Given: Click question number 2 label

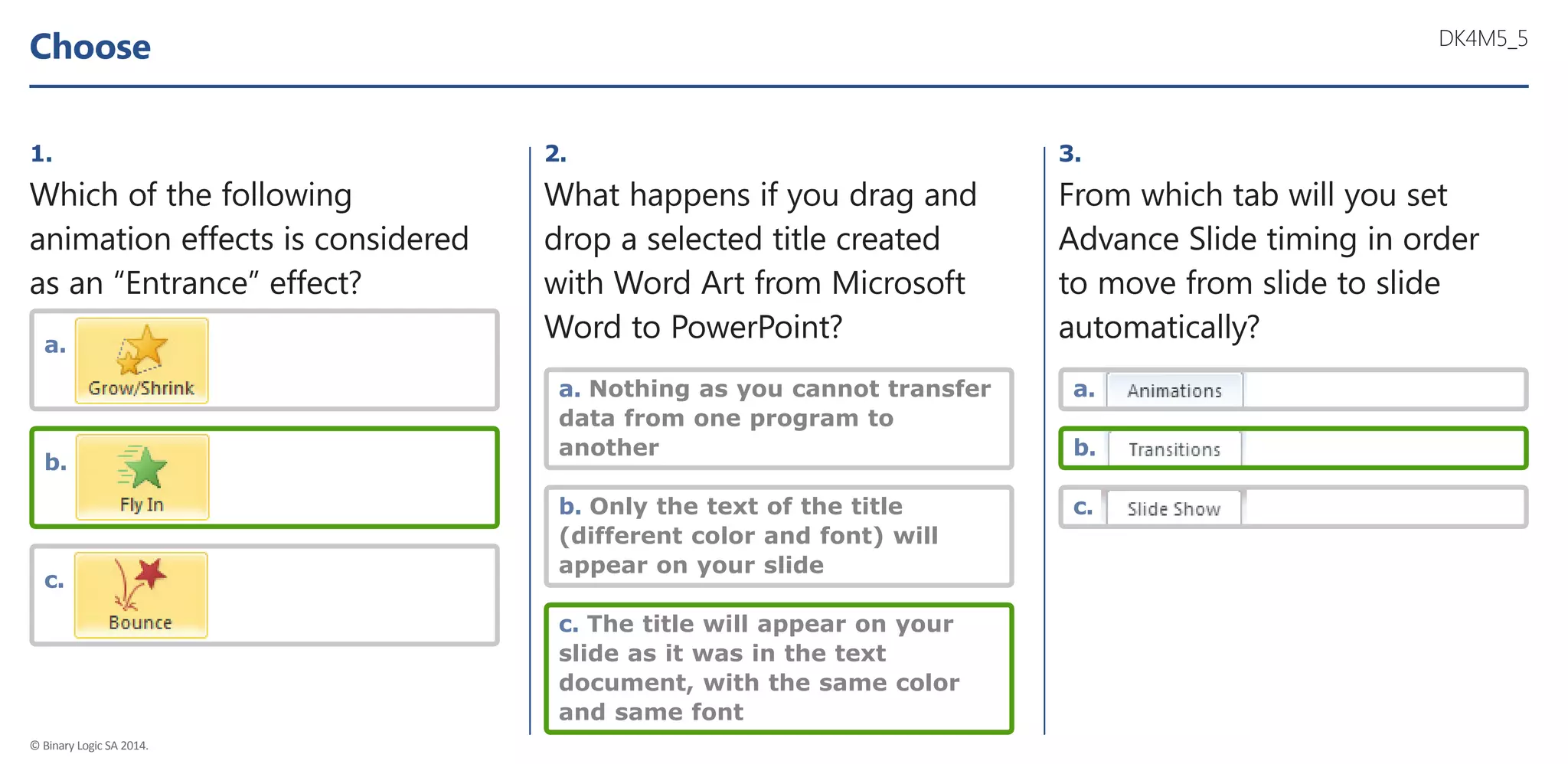Looking at the screenshot, I should tap(556, 154).
